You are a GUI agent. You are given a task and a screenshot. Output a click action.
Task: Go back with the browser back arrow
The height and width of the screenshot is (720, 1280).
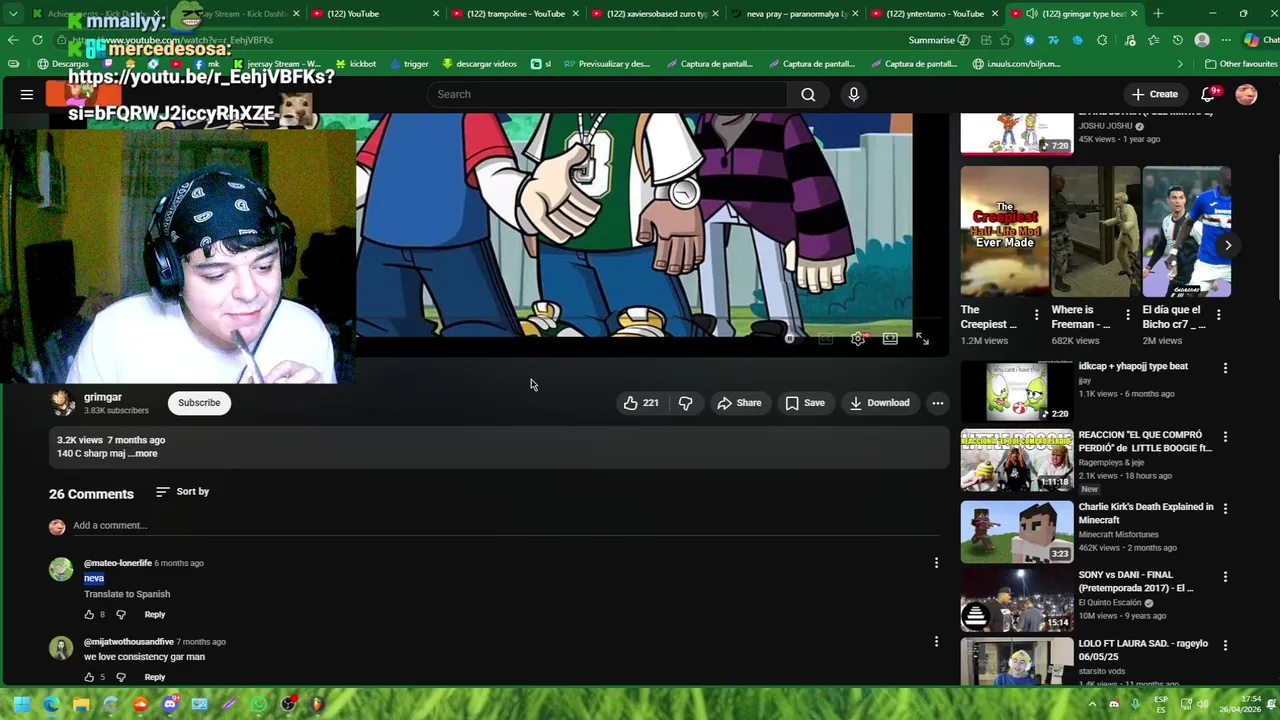(x=13, y=40)
